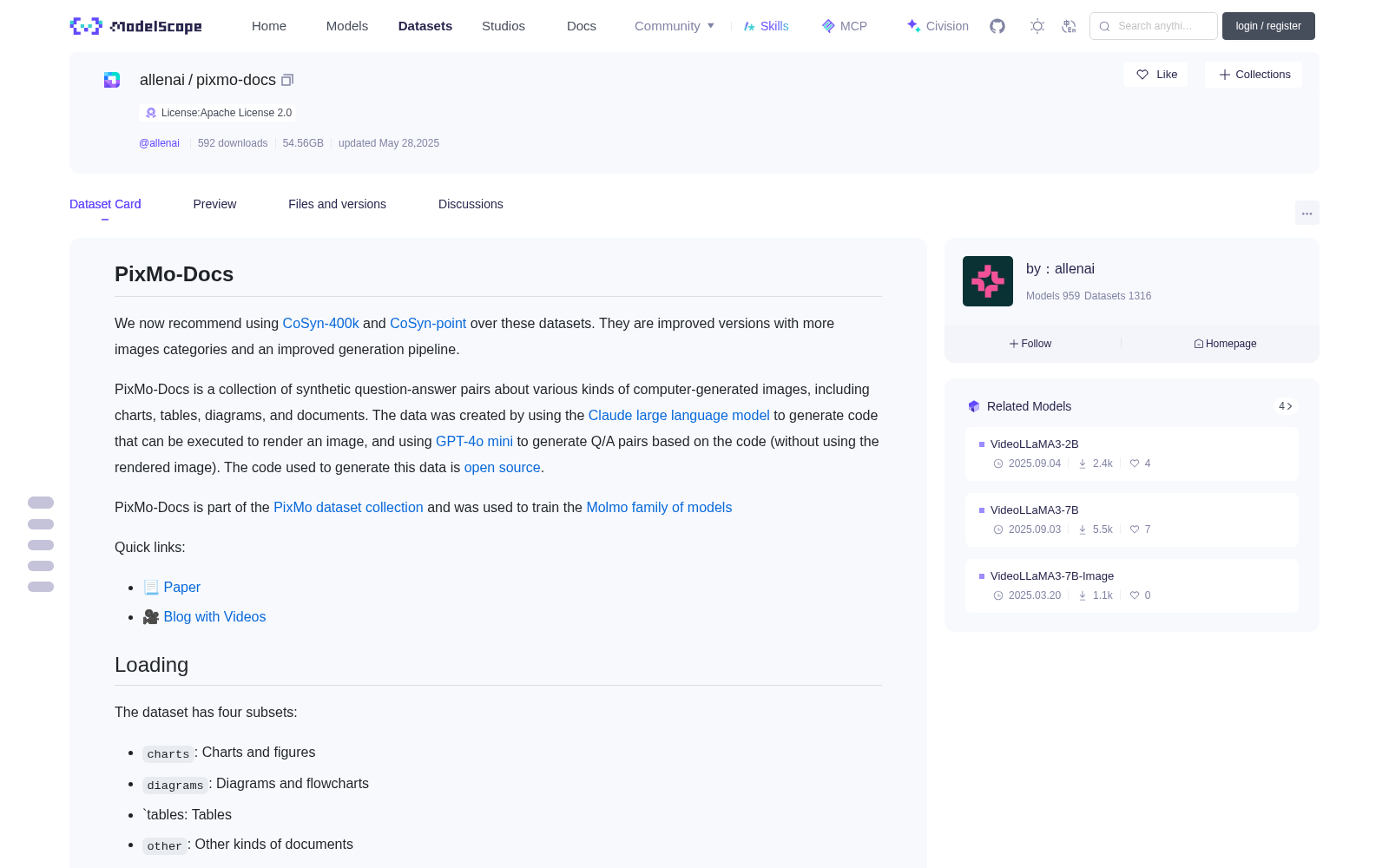Screen dimensions: 1389x868
Task: Open the three-dot more options menu
Action: [x=1307, y=213]
